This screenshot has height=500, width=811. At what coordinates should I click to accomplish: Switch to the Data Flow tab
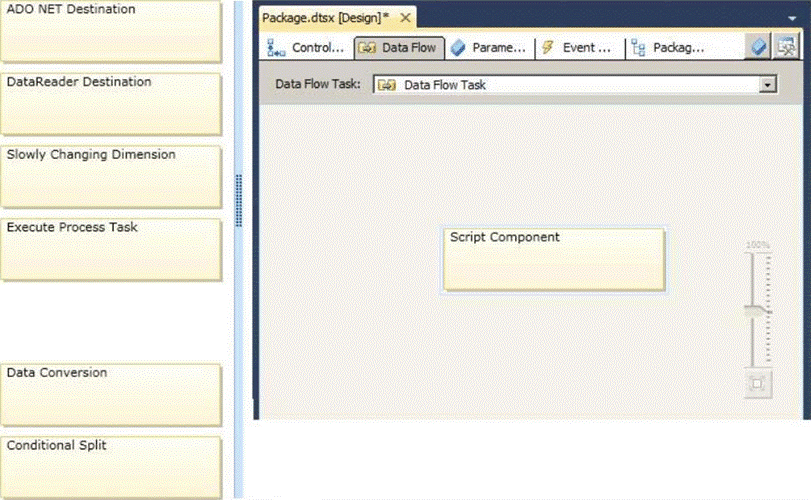pyautogui.click(x=399, y=48)
